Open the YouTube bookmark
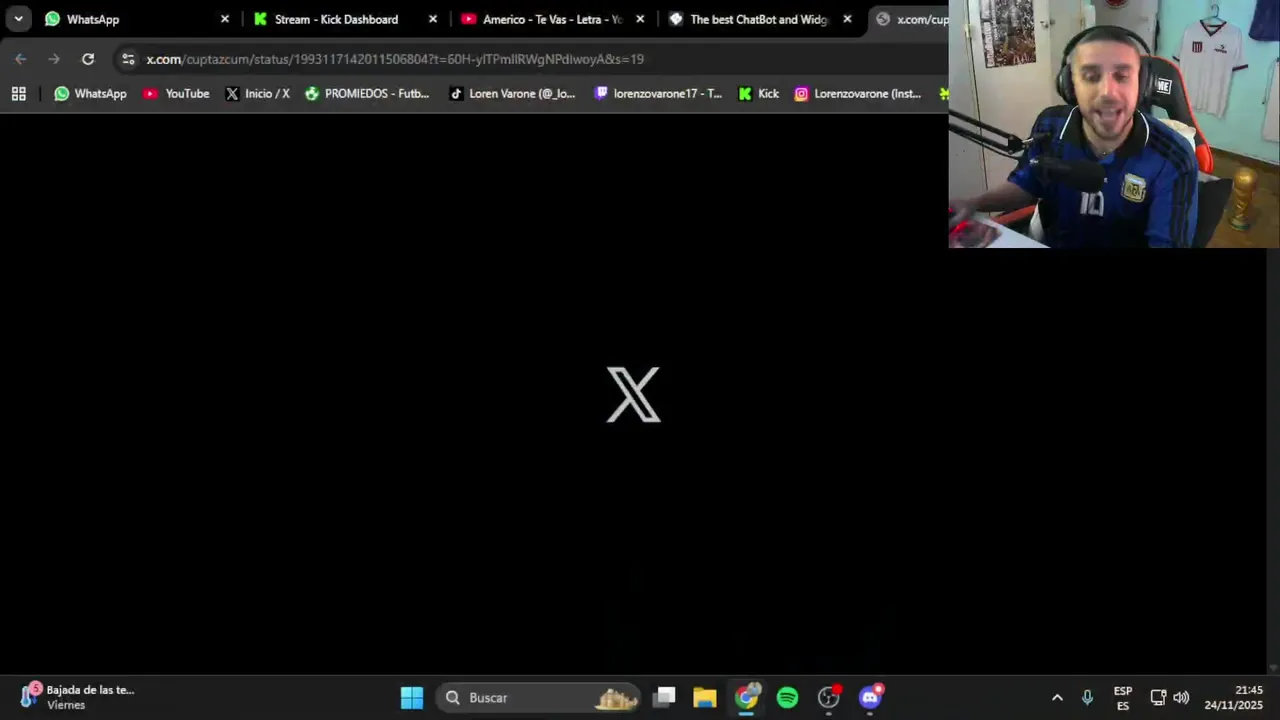Screen dimensions: 1280x720 pyautogui.click(x=177, y=94)
